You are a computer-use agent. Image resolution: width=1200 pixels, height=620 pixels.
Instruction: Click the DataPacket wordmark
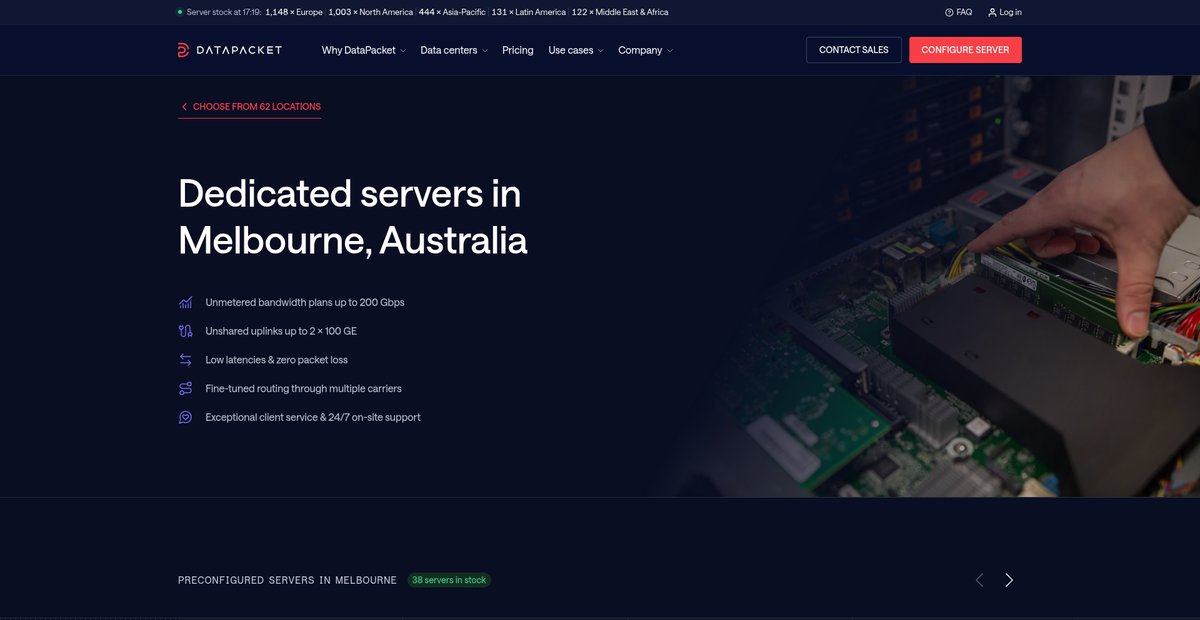[x=238, y=50]
